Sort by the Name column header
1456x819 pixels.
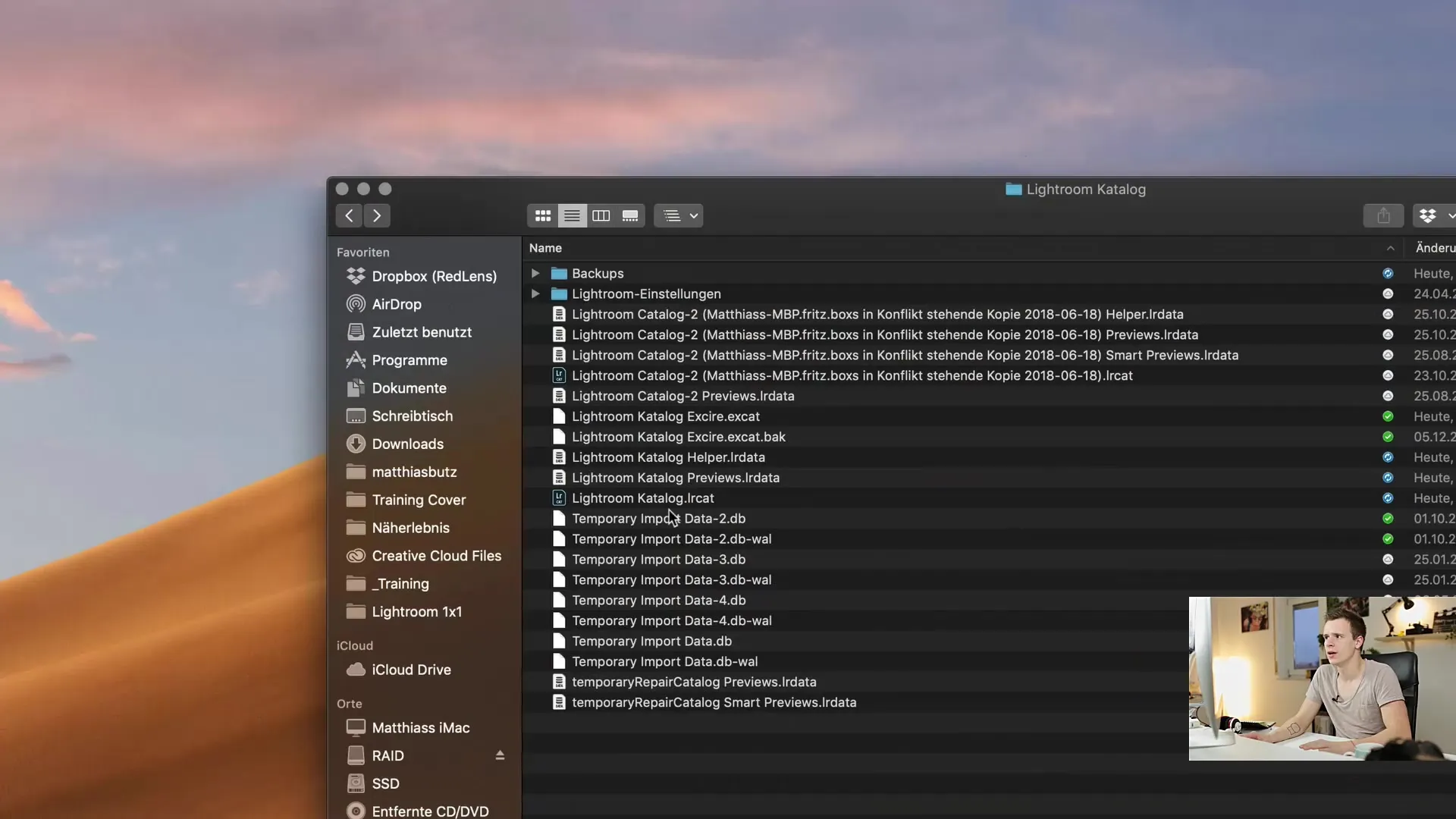point(545,248)
